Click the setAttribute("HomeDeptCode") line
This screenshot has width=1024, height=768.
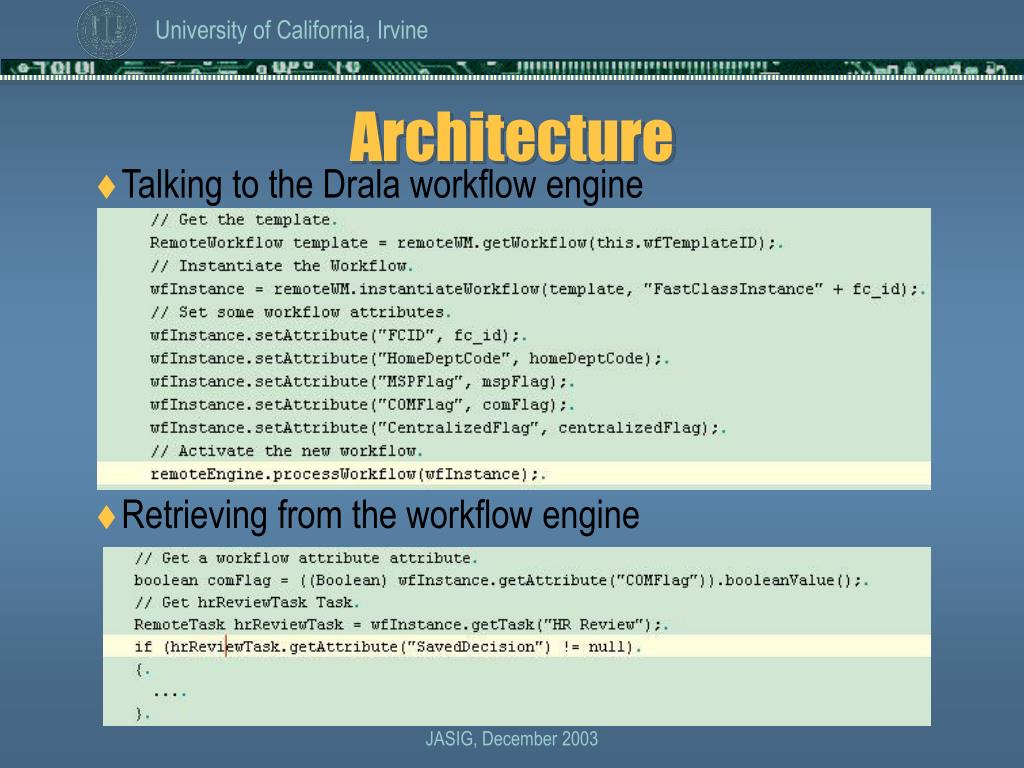click(409, 359)
